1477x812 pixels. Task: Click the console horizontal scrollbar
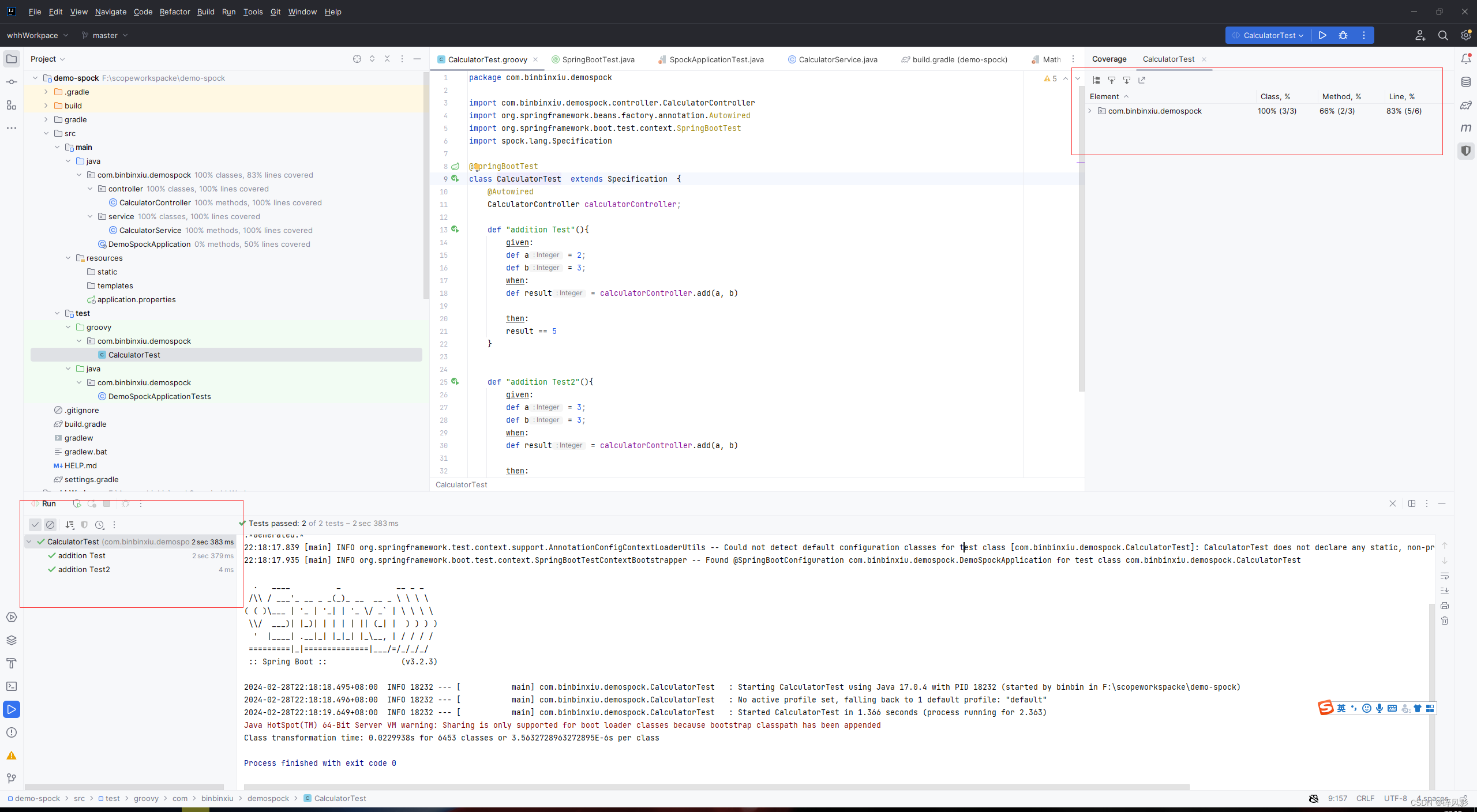pyautogui.click(x=715, y=787)
